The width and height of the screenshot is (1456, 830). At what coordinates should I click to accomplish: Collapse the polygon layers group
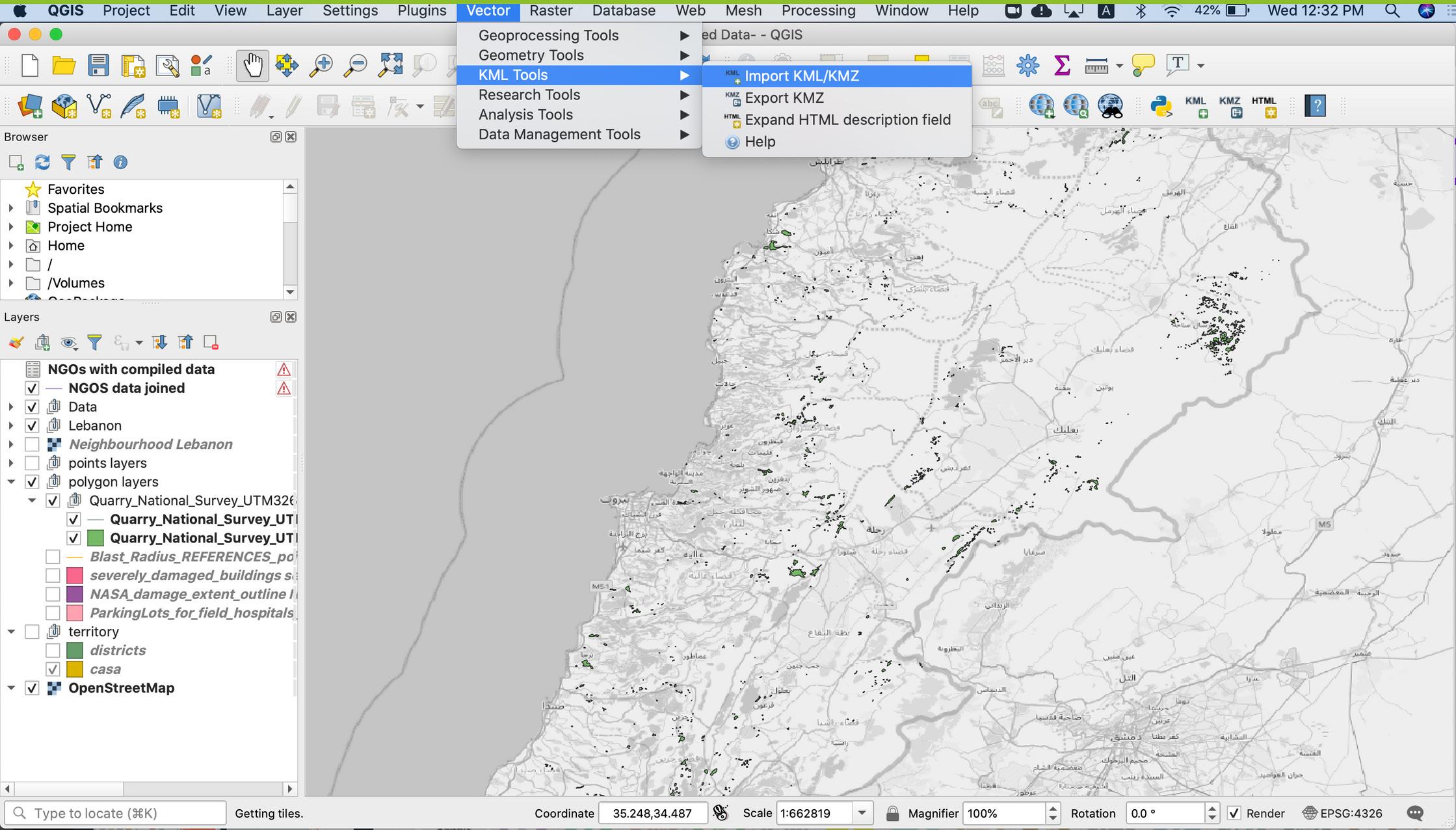11,482
